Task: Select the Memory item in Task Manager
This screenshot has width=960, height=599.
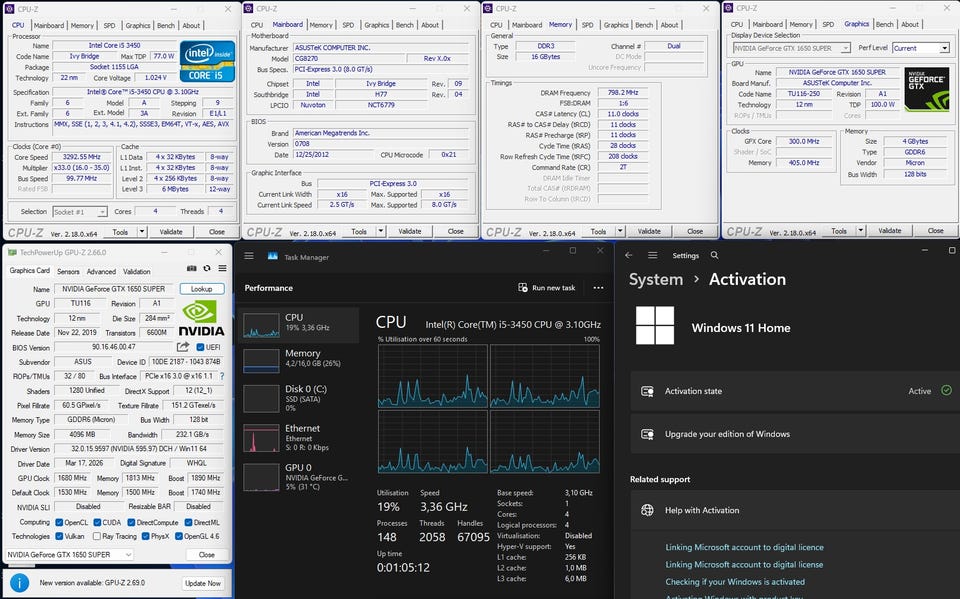Action: point(300,358)
